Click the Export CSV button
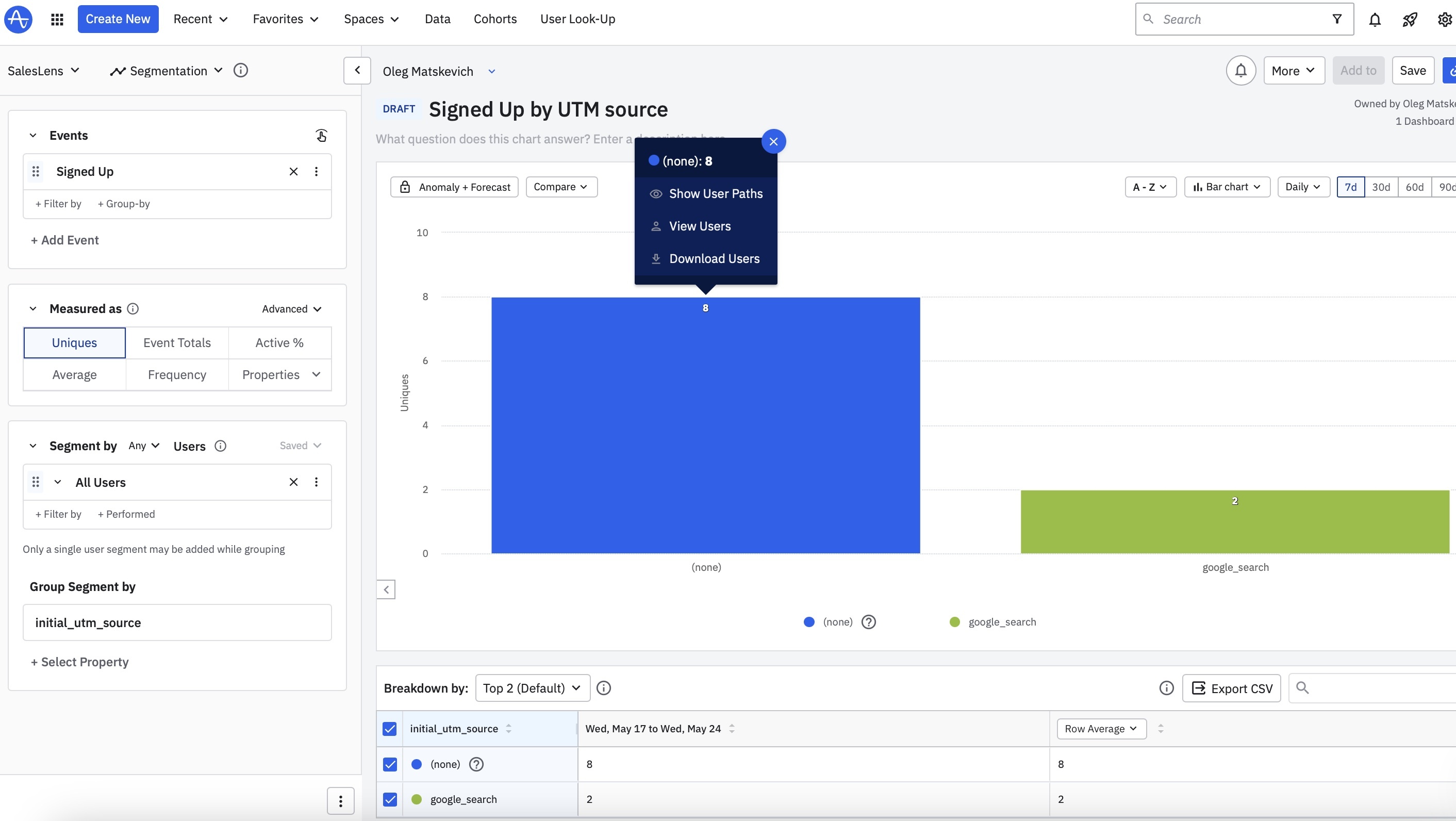1456x821 pixels. click(x=1232, y=688)
